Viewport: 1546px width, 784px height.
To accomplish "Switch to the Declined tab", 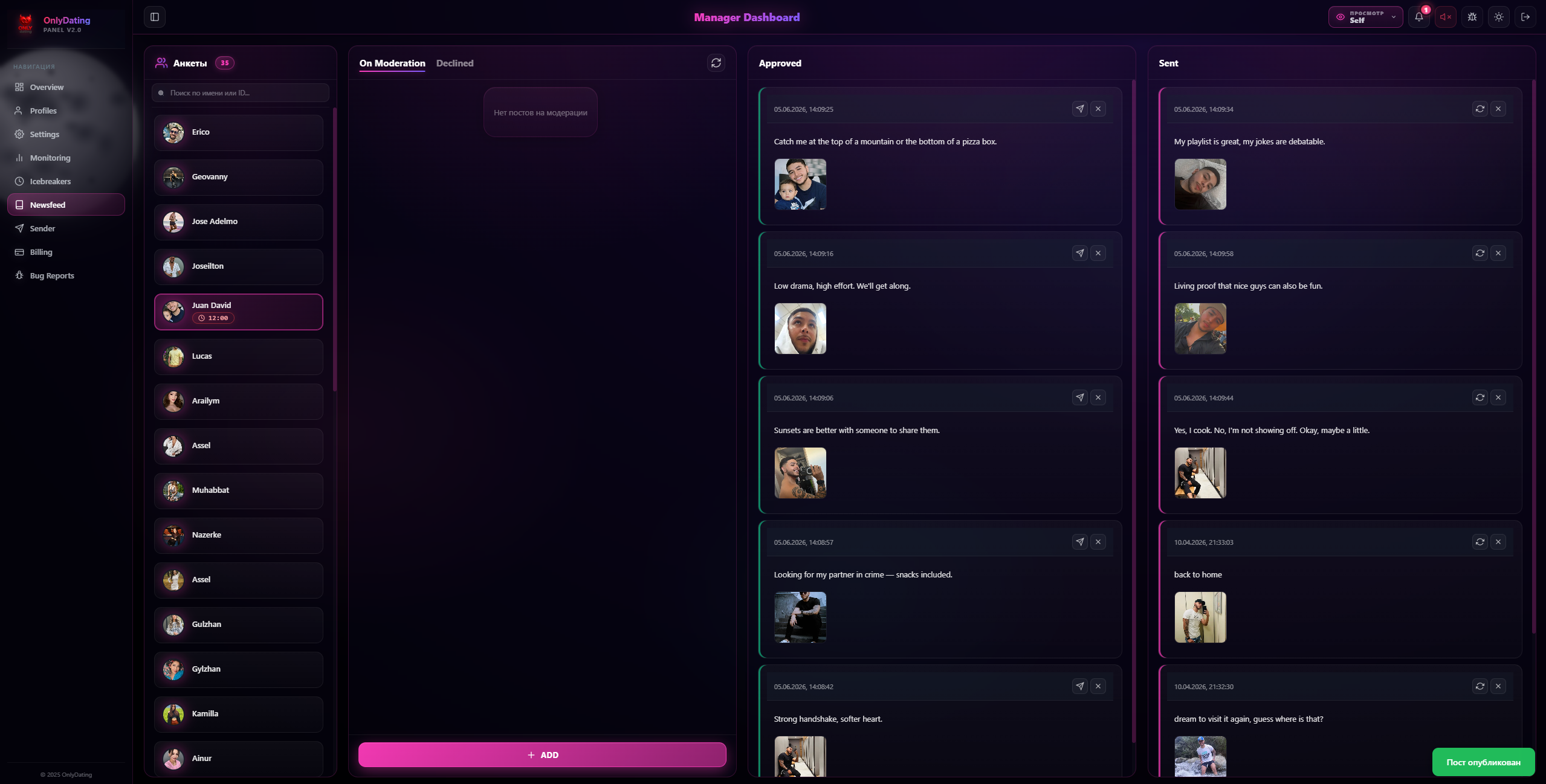I will [454, 63].
